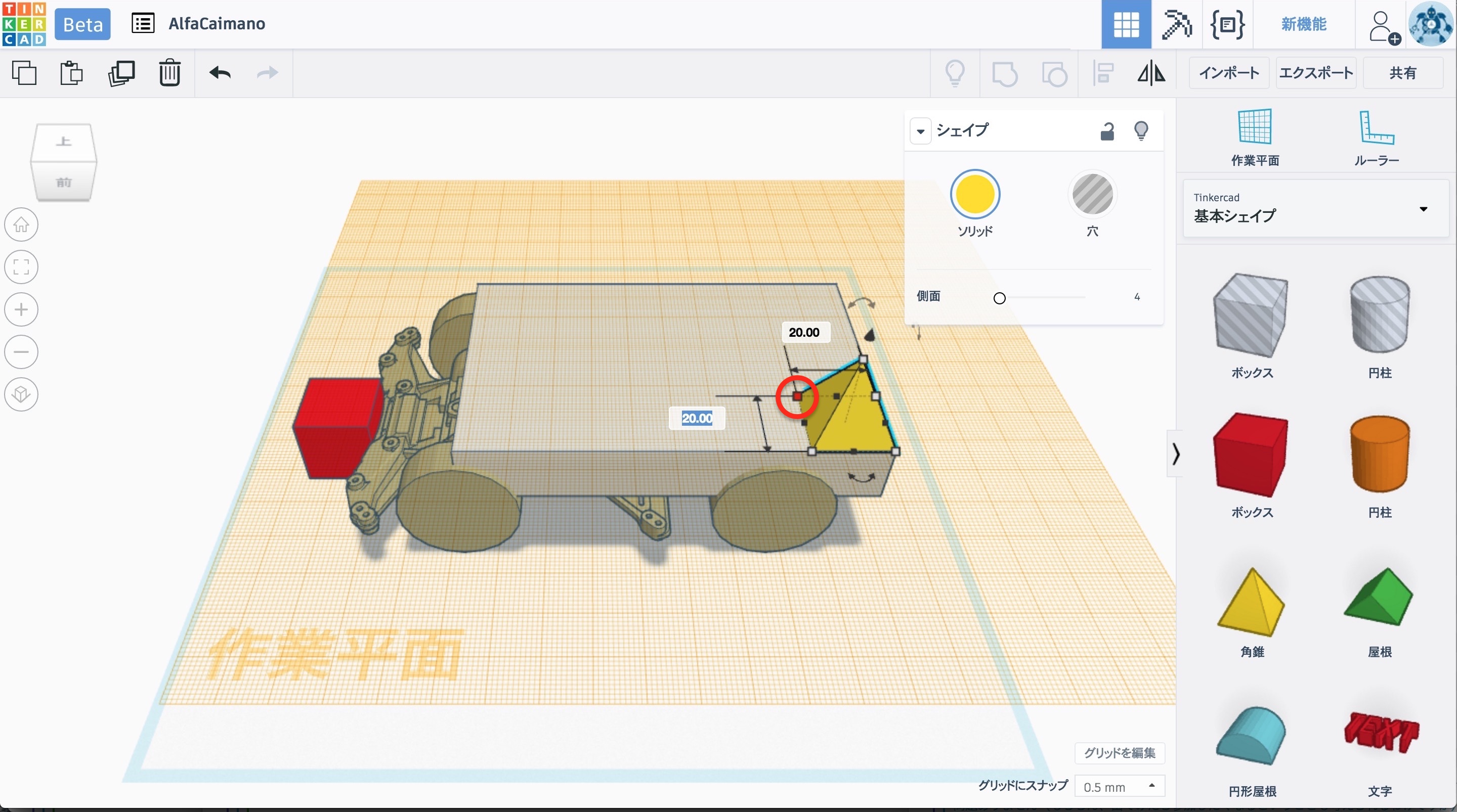The width and height of the screenshot is (1457, 812).
Task: Open the Codeblocks curly-brace icon
Action: coord(1227,24)
